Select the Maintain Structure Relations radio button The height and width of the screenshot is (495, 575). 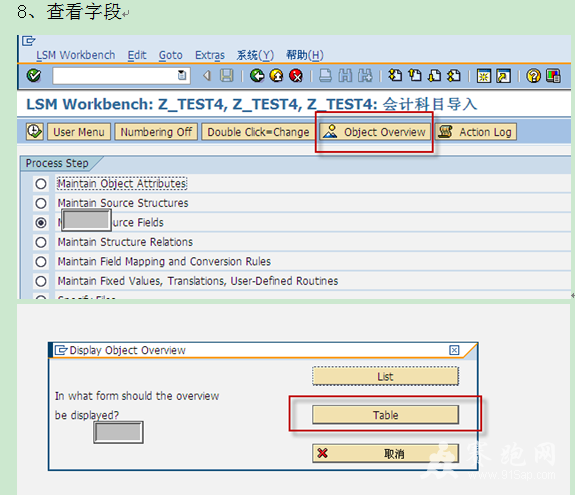[x=41, y=242]
